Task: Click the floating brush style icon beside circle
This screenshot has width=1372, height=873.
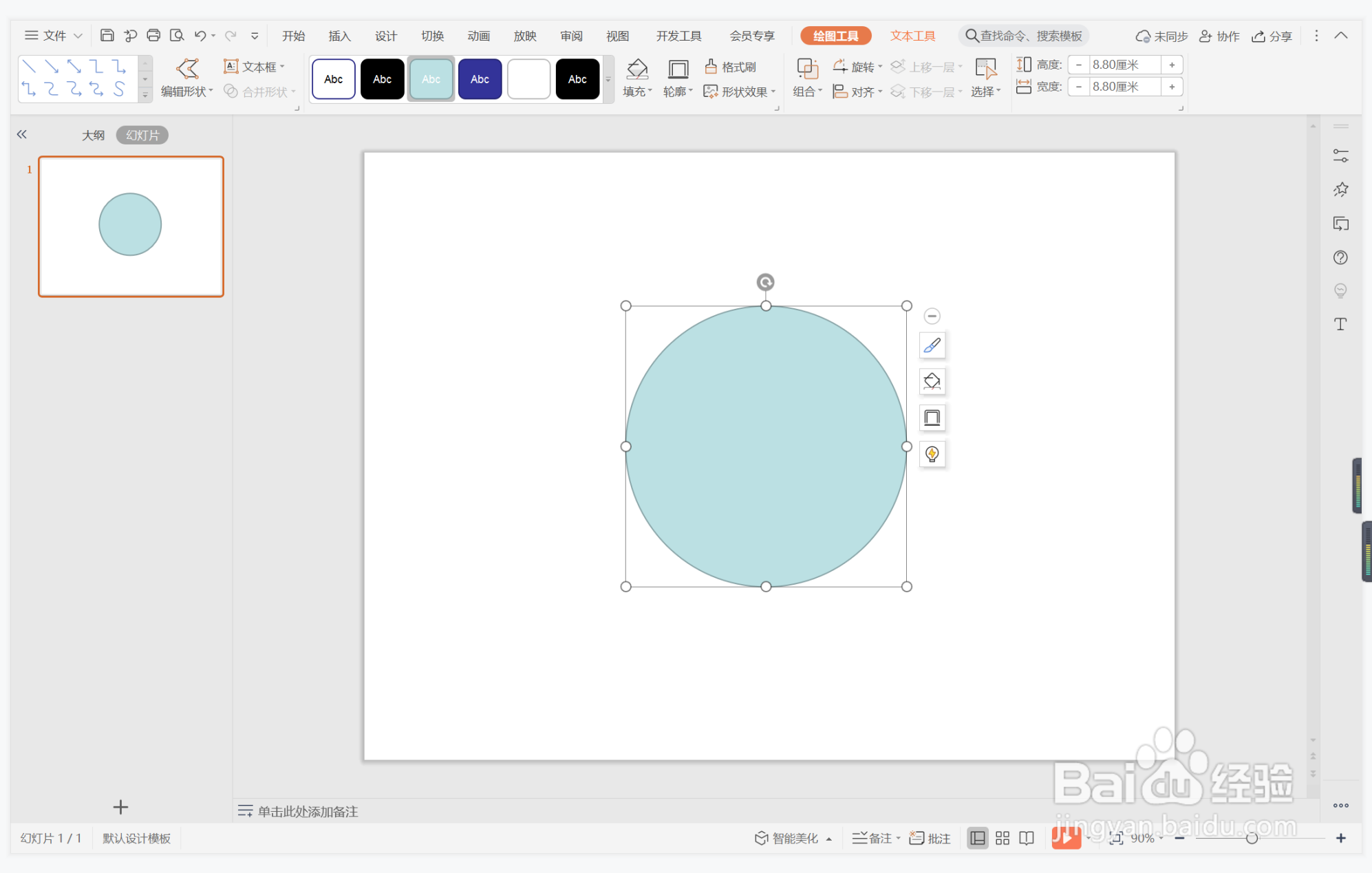Action: [x=932, y=345]
